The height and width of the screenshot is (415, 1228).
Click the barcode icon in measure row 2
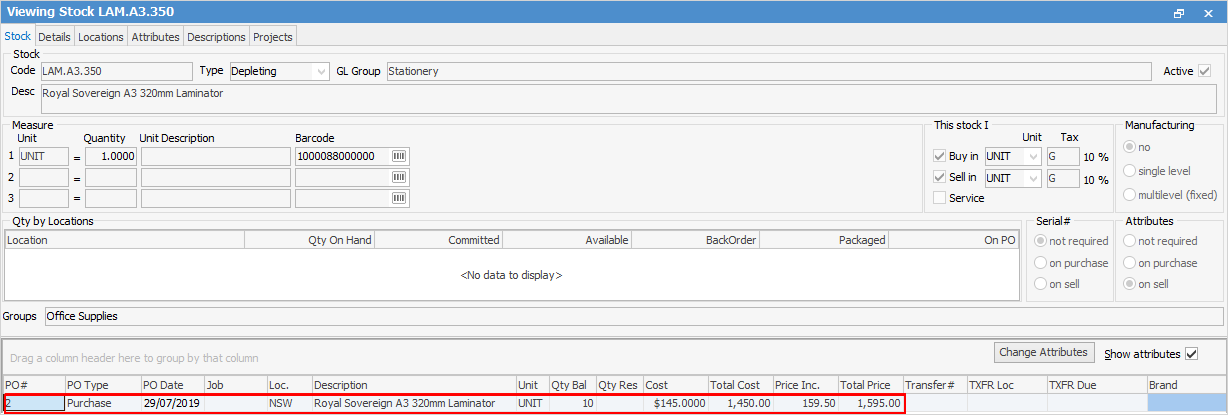[400, 177]
